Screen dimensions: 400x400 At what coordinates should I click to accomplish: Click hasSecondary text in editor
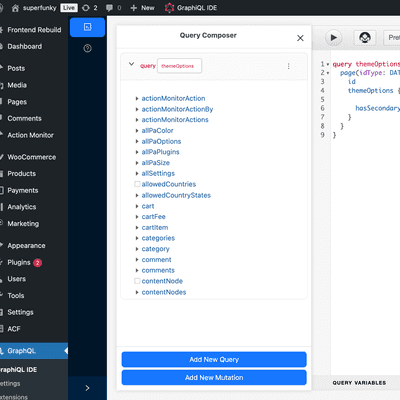tap(377, 108)
